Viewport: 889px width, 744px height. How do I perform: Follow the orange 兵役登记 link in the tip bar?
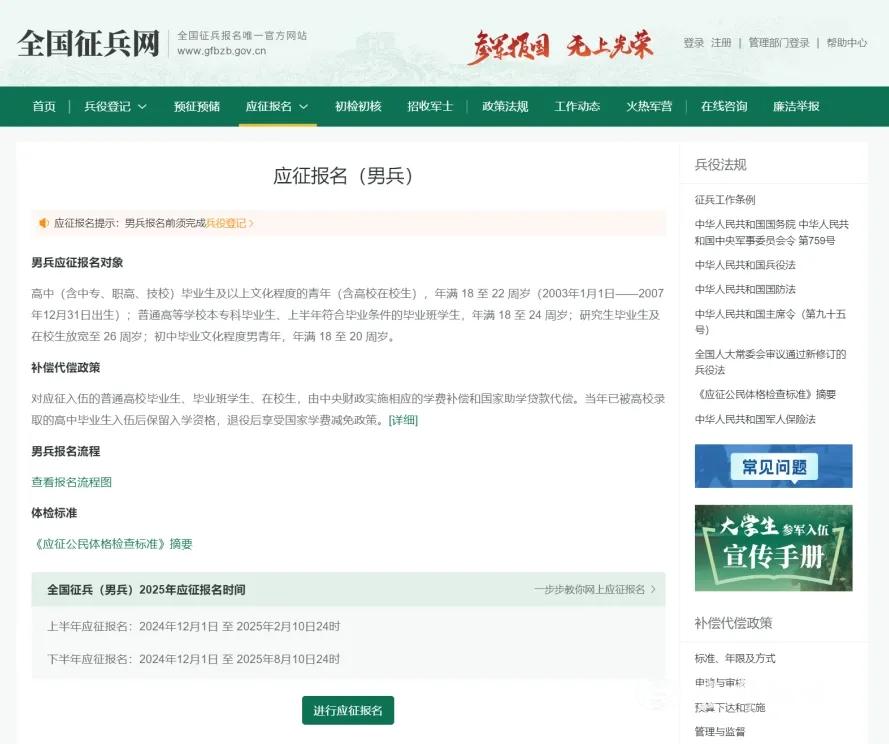[229, 223]
